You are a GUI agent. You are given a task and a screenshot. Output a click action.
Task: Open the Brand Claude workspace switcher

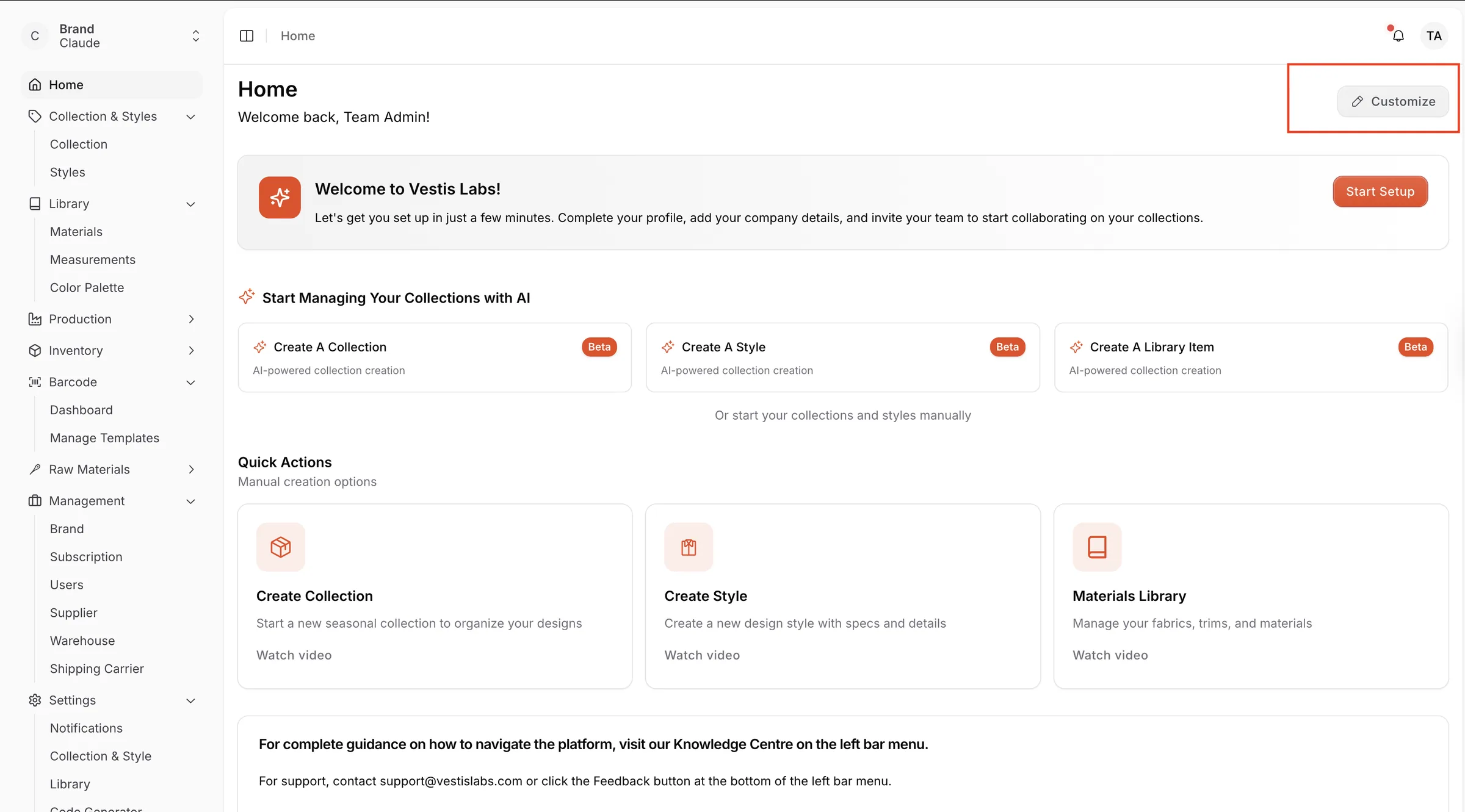click(x=112, y=36)
